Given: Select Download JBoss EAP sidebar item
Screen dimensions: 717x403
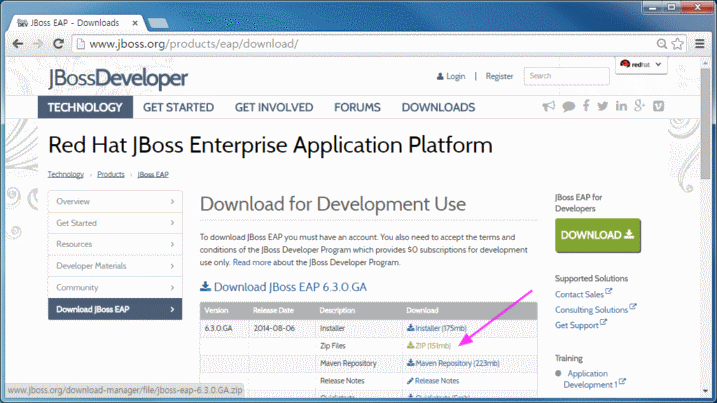Looking at the screenshot, I should [115, 309].
